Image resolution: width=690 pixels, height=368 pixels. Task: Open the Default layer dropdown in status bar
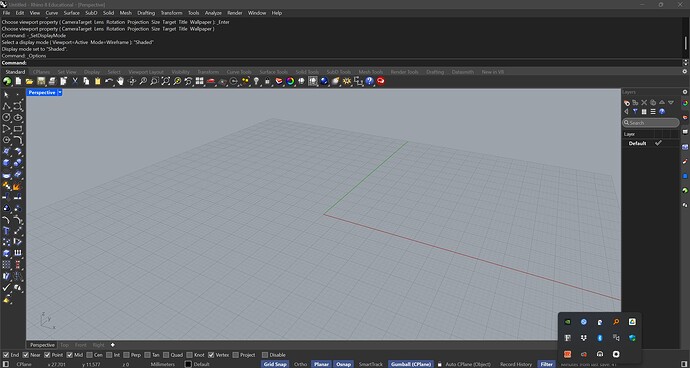click(x=202, y=364)
